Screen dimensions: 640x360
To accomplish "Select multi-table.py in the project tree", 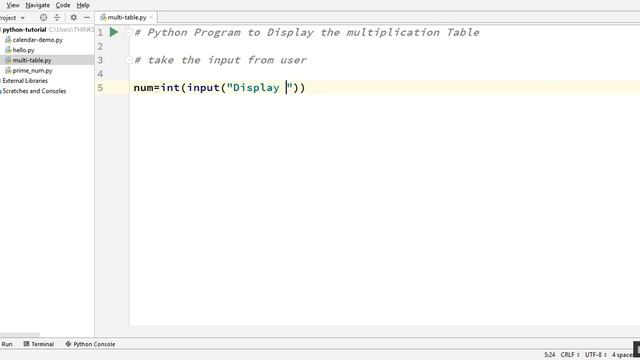I will pos(32,60).
